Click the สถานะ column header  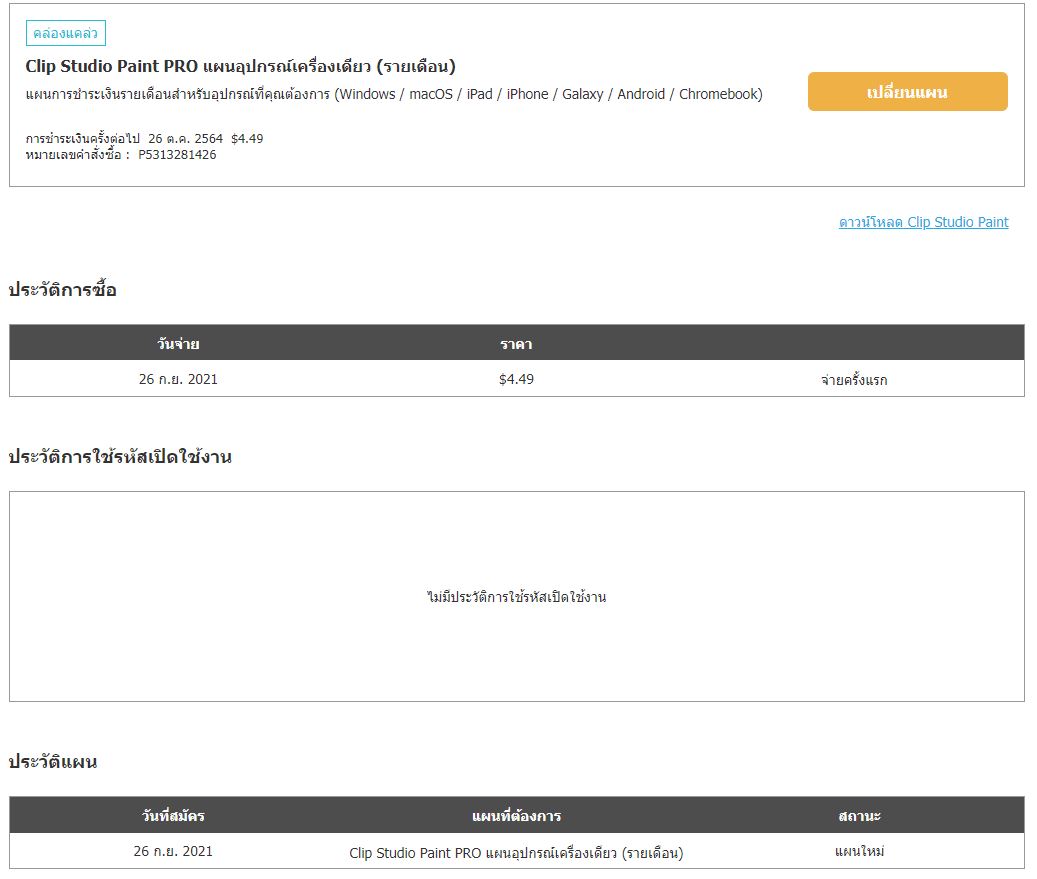point(859,816)
